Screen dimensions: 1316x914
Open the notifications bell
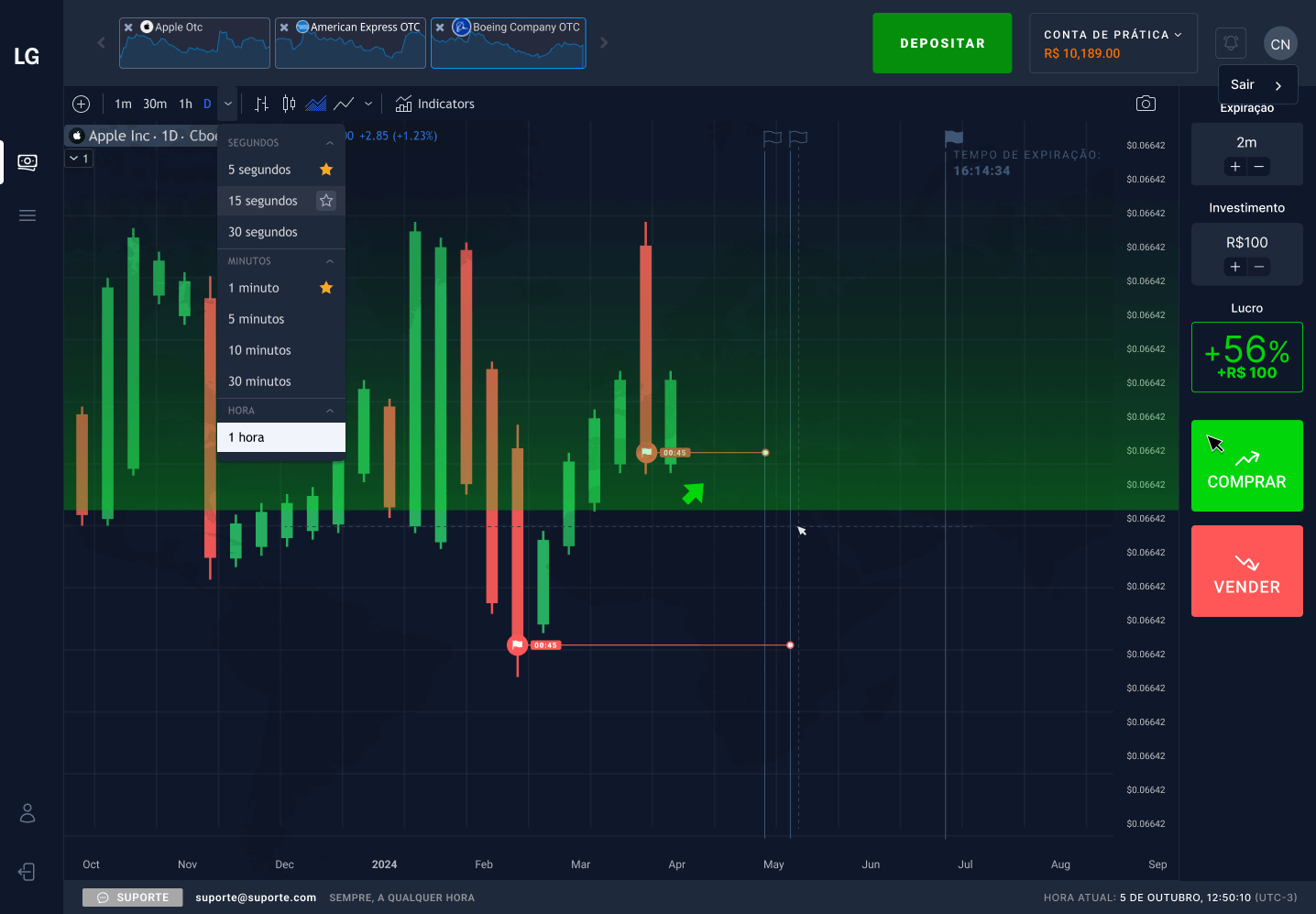tap(1231, 43)
